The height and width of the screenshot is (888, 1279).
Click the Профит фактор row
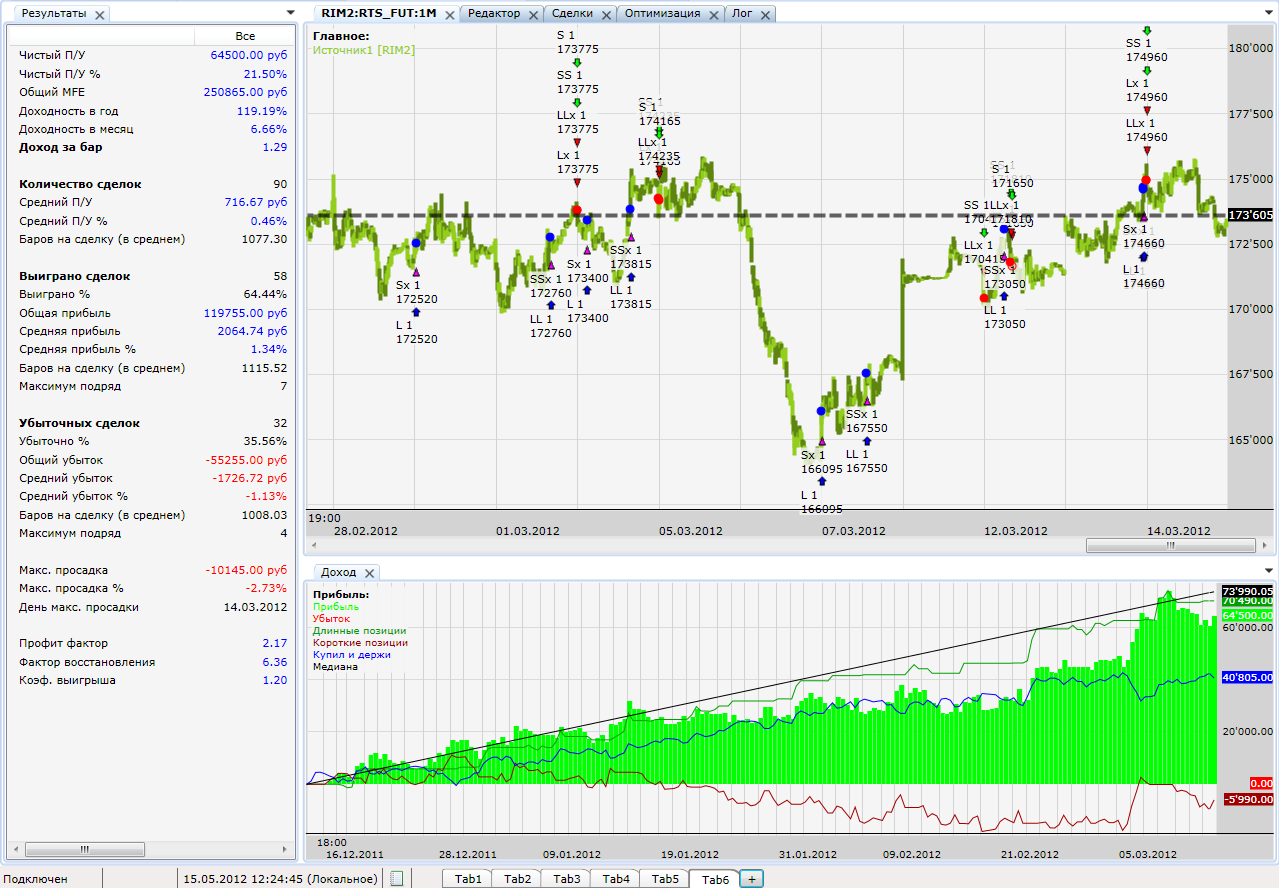[153, 643]
